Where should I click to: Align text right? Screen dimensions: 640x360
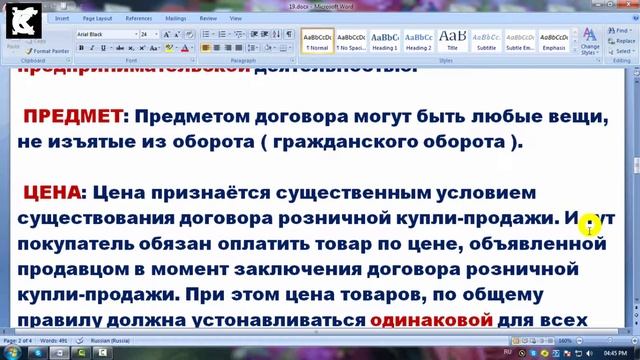point(228,48)
